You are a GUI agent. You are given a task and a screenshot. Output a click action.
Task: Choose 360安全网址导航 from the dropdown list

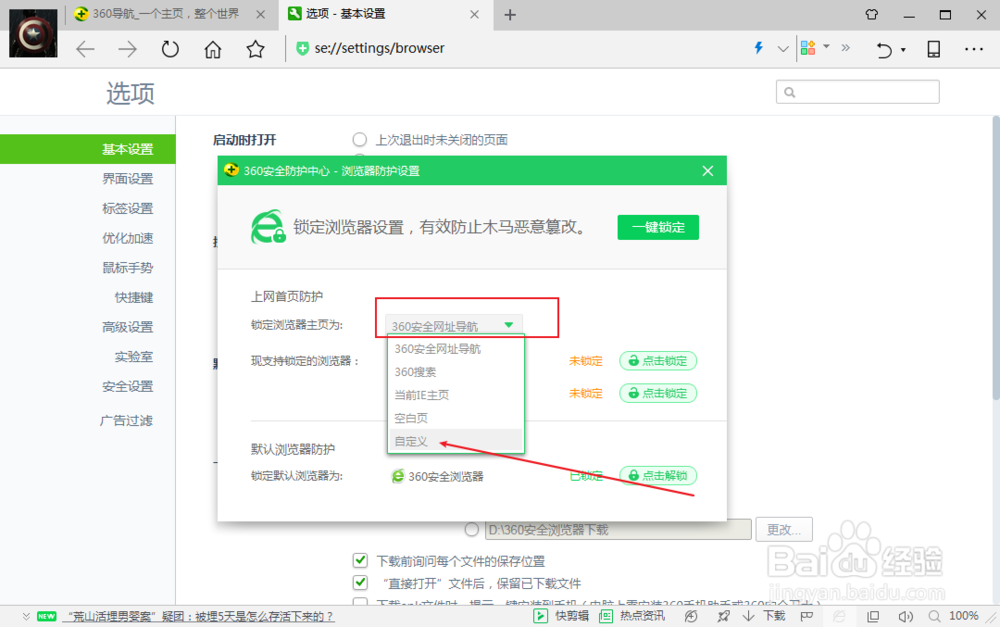pos(455,349)
